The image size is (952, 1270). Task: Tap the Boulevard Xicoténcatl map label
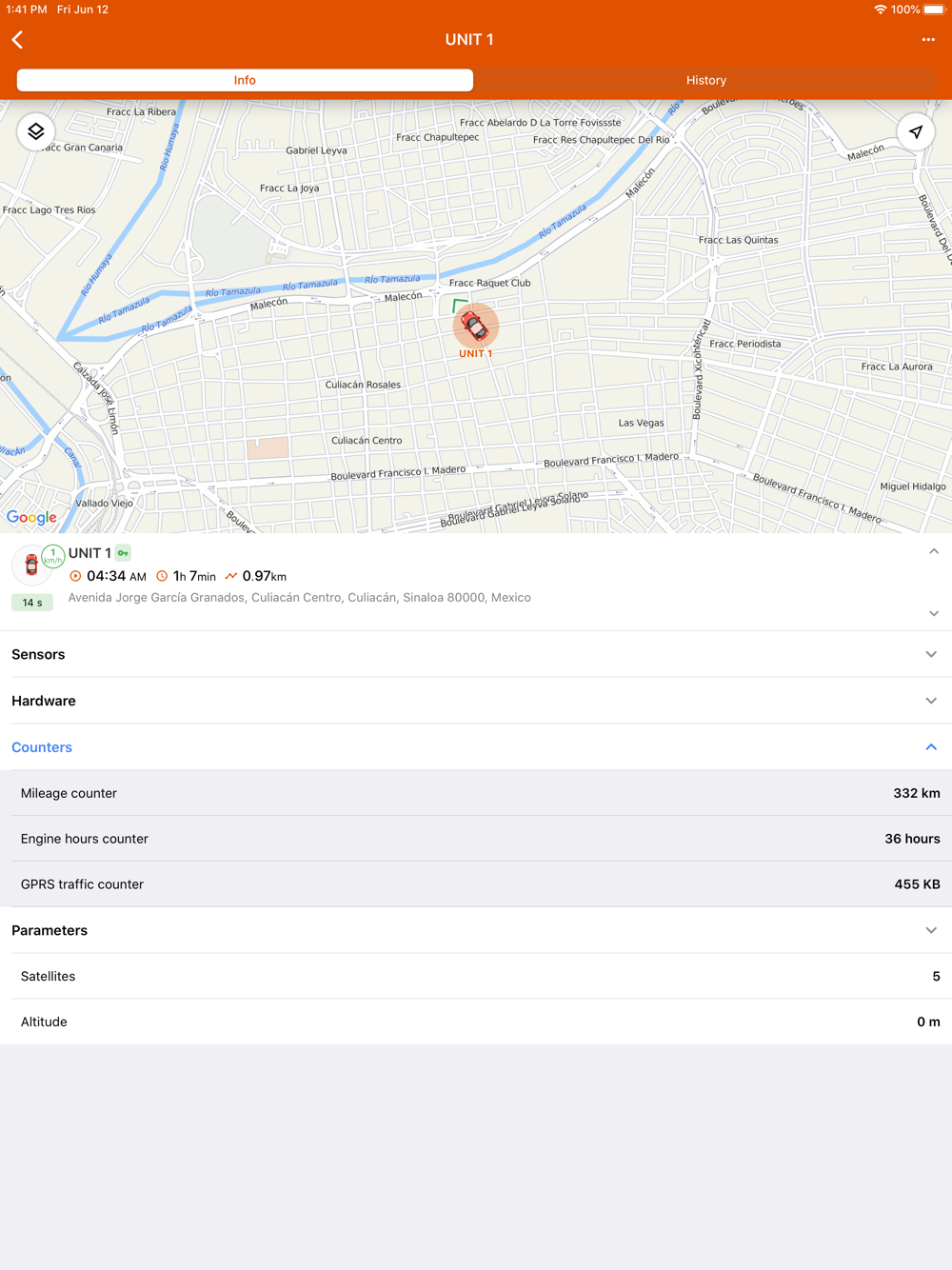[701, 369]
